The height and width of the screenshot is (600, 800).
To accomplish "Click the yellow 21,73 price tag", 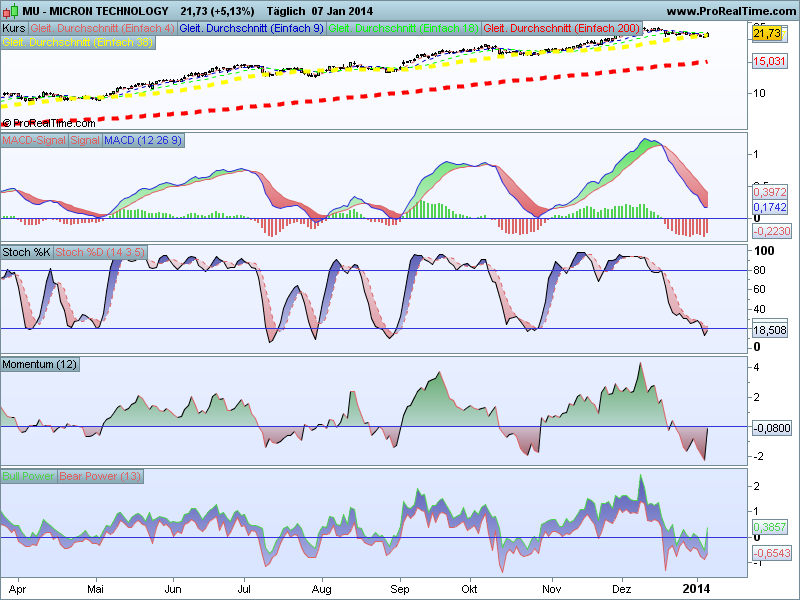I will (767, 33).
